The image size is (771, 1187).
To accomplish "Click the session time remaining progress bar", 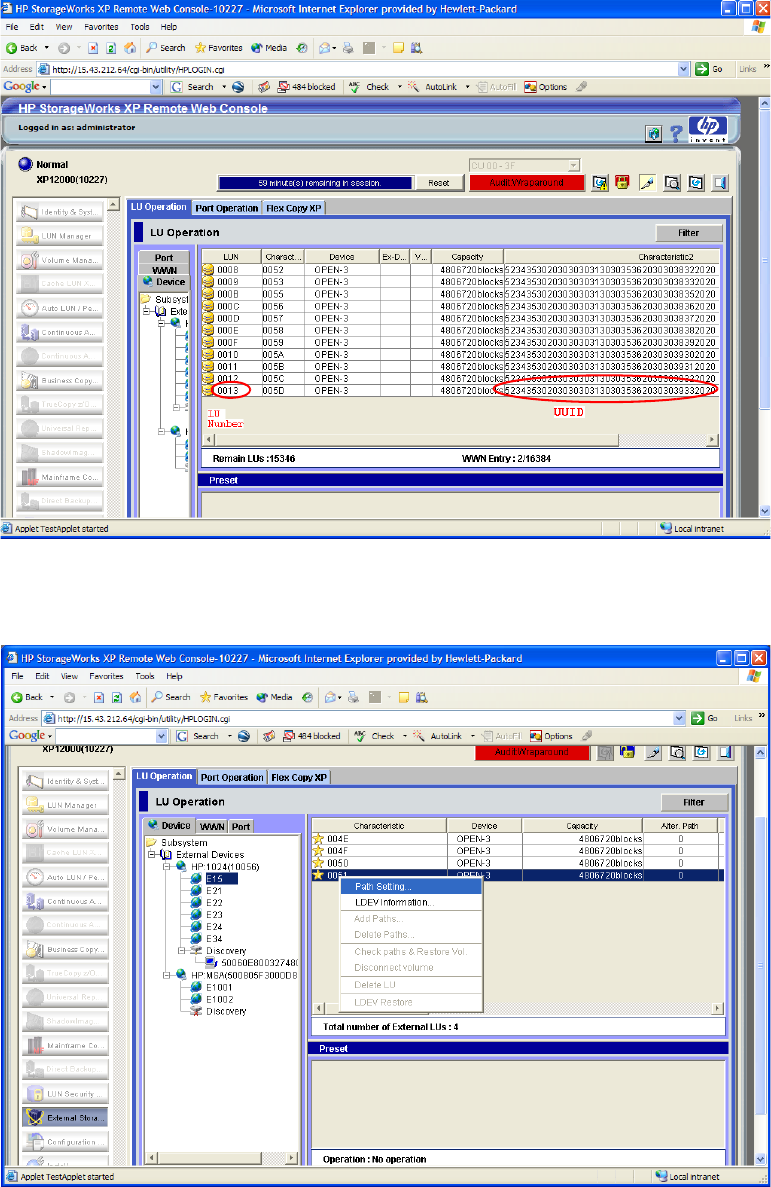I will coord(315,183).
